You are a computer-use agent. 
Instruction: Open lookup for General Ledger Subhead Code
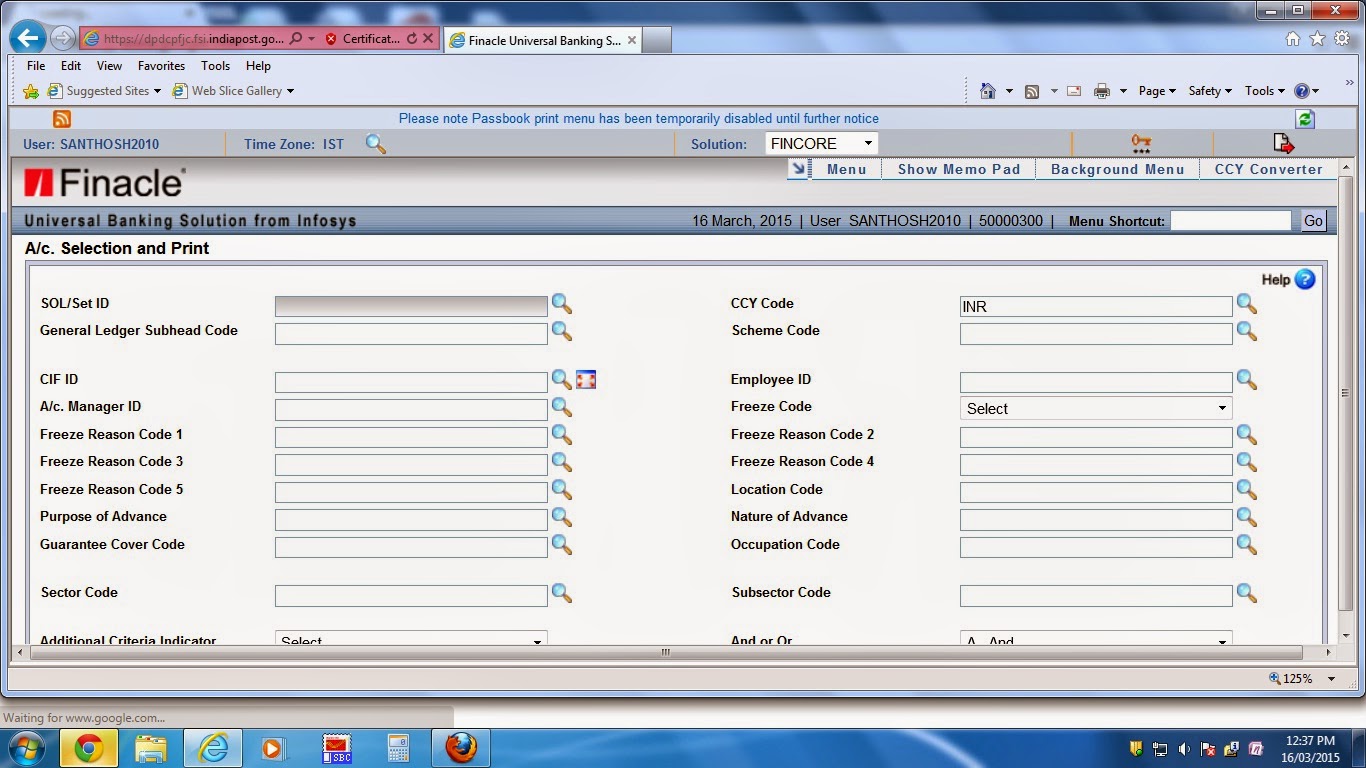click(x=562, y=331)
